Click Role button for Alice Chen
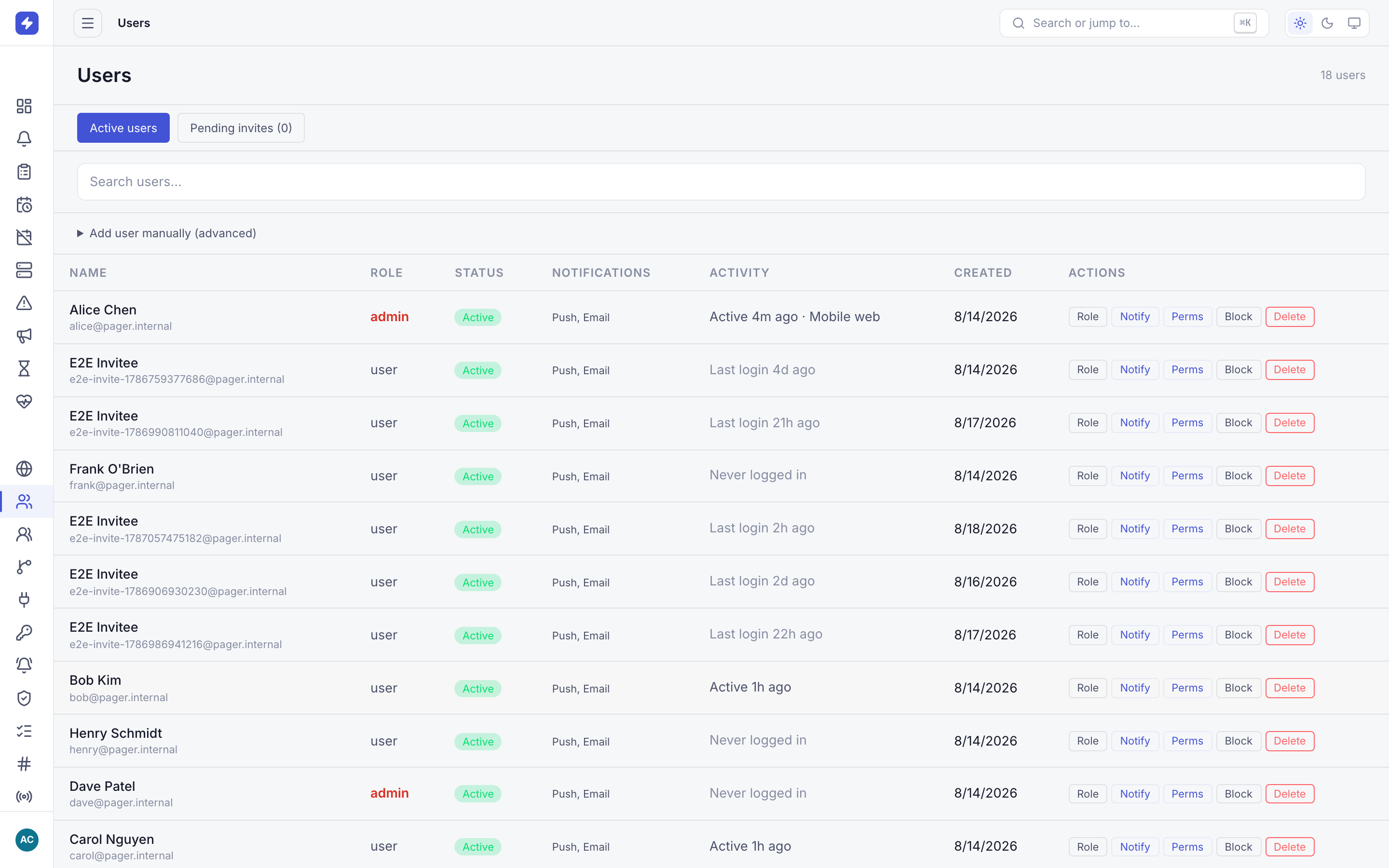This screenshot has width=1389, height=868. coord(1088,317)
